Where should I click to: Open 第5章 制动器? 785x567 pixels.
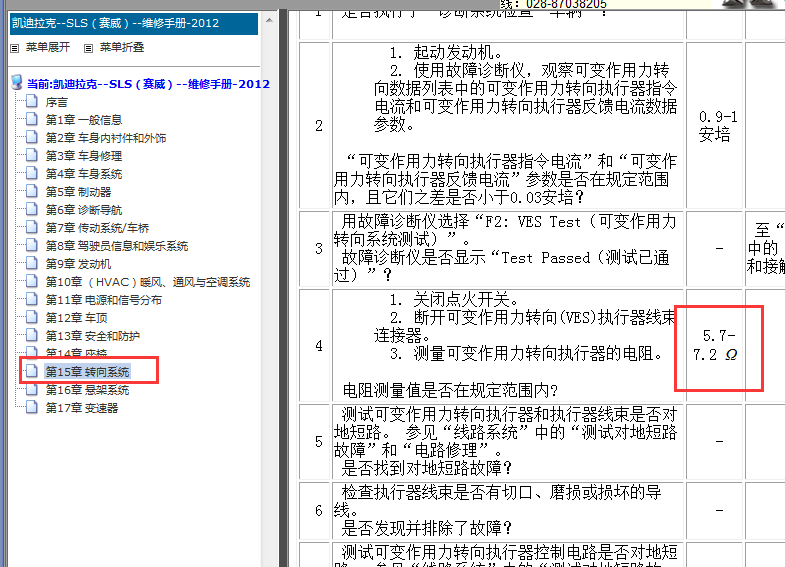pyautogui.click(x=79, y=192)
